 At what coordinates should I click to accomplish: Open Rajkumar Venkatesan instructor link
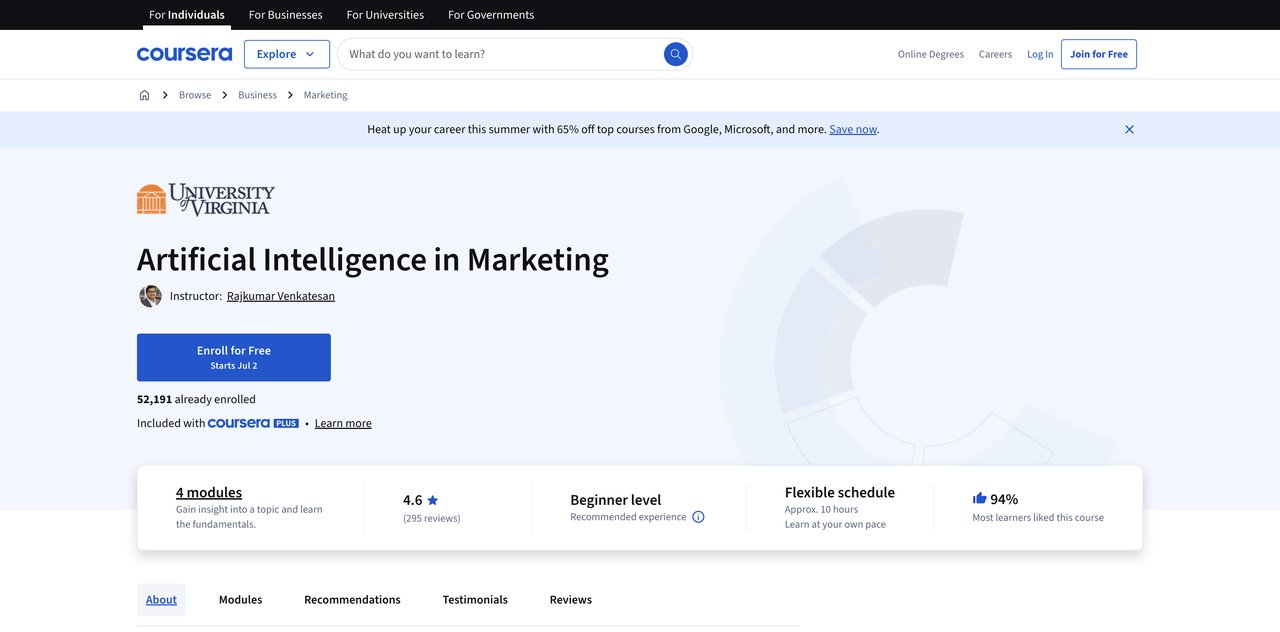click(x=281, y=296)
